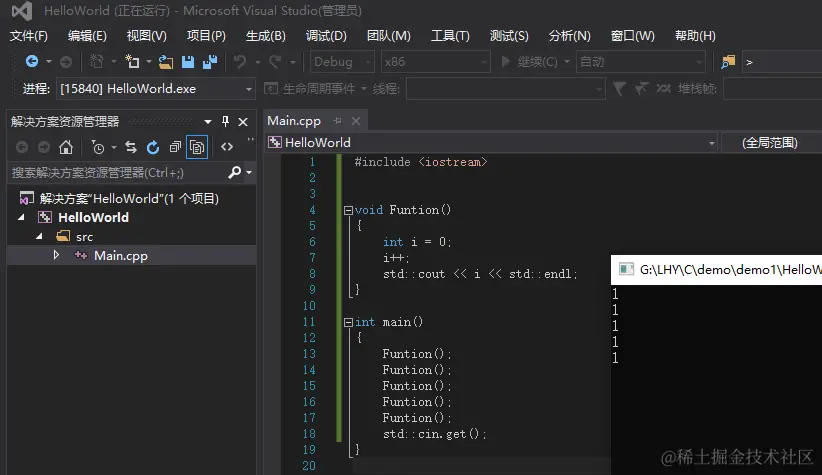Click the icon left of 堆栈帧
The image size is (822, 475).
[663, 89]
